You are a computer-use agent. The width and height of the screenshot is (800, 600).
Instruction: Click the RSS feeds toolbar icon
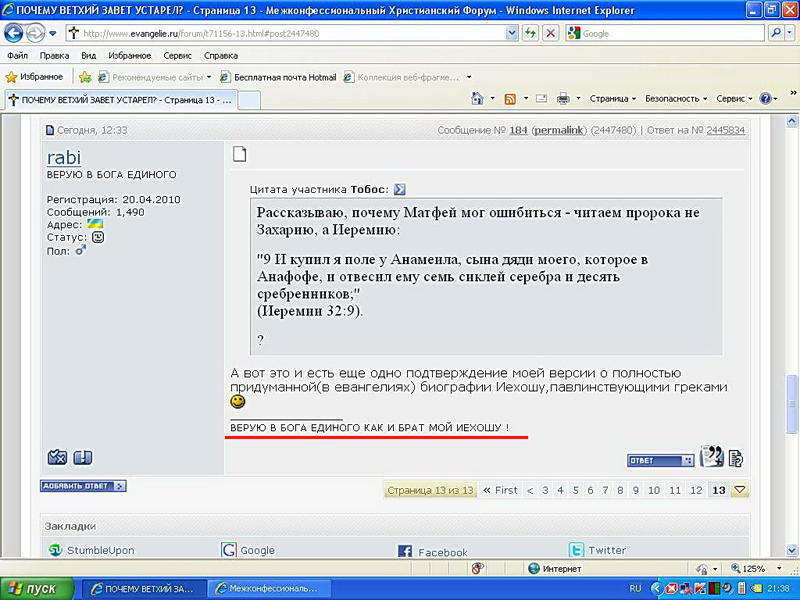click(x=510, y=99)
